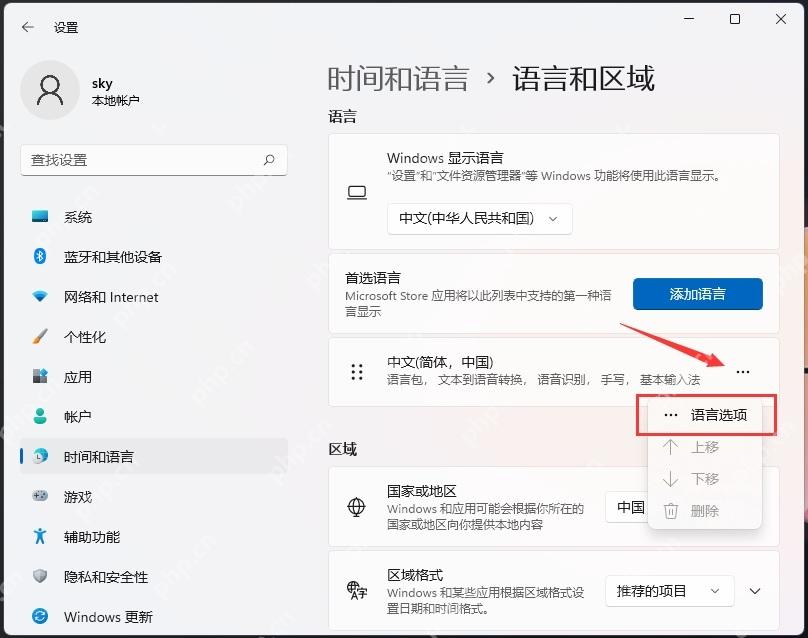Click the 系统 monitor icon
Viewport: 808px width, 638px height.
point(40,216)
